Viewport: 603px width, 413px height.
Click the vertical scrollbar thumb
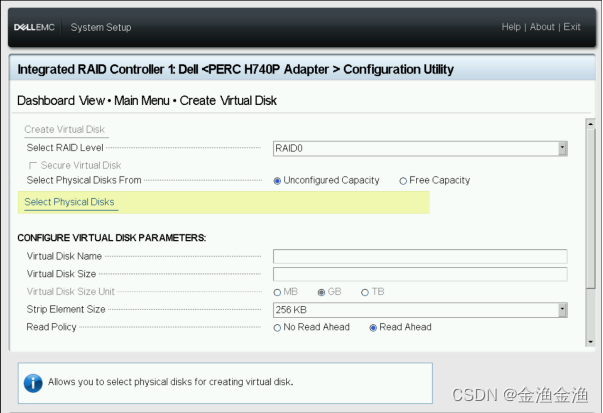click(x=590, y=208)
